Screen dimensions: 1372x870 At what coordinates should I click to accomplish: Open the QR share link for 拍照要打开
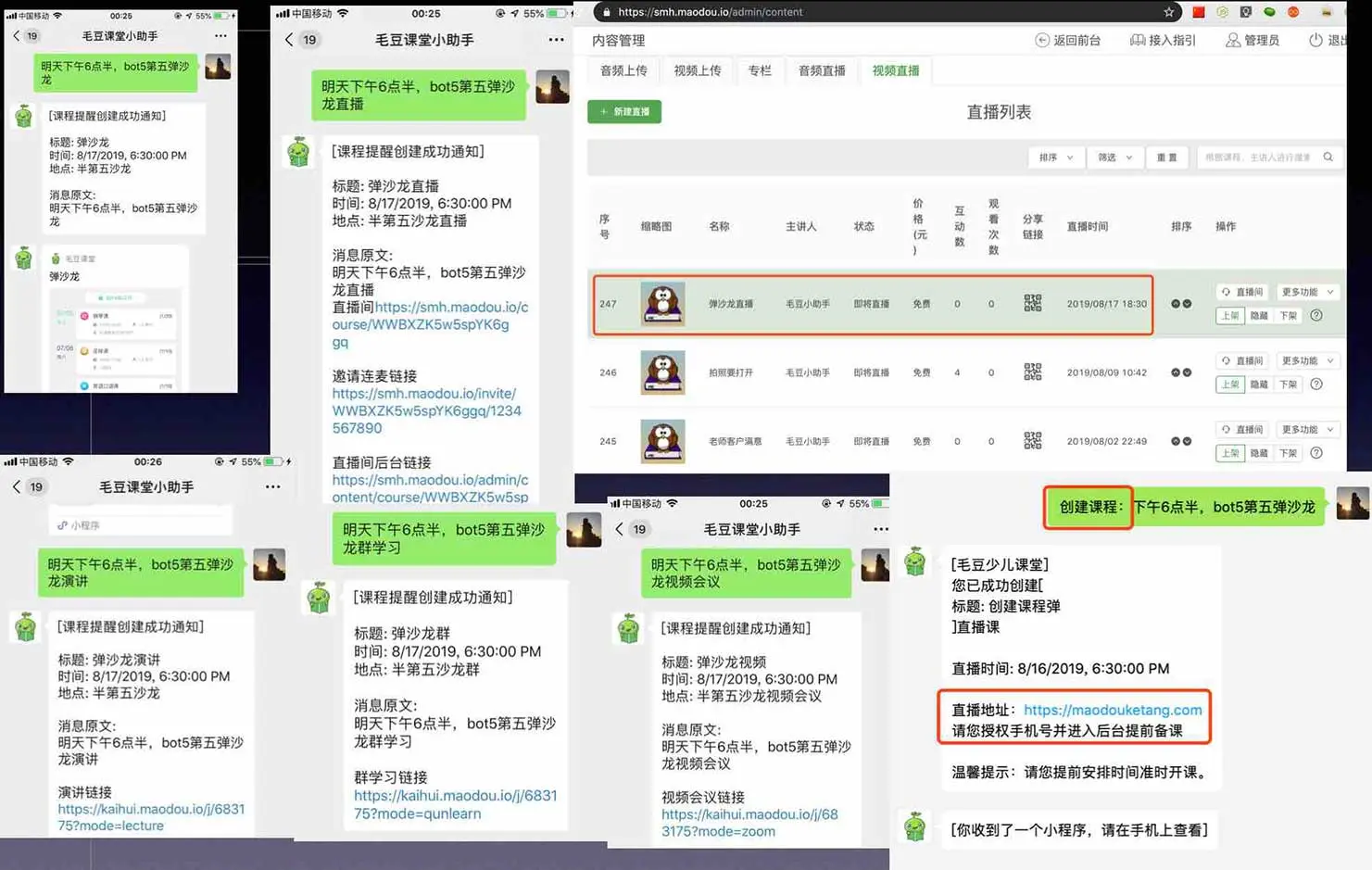tap(1032, 372)
